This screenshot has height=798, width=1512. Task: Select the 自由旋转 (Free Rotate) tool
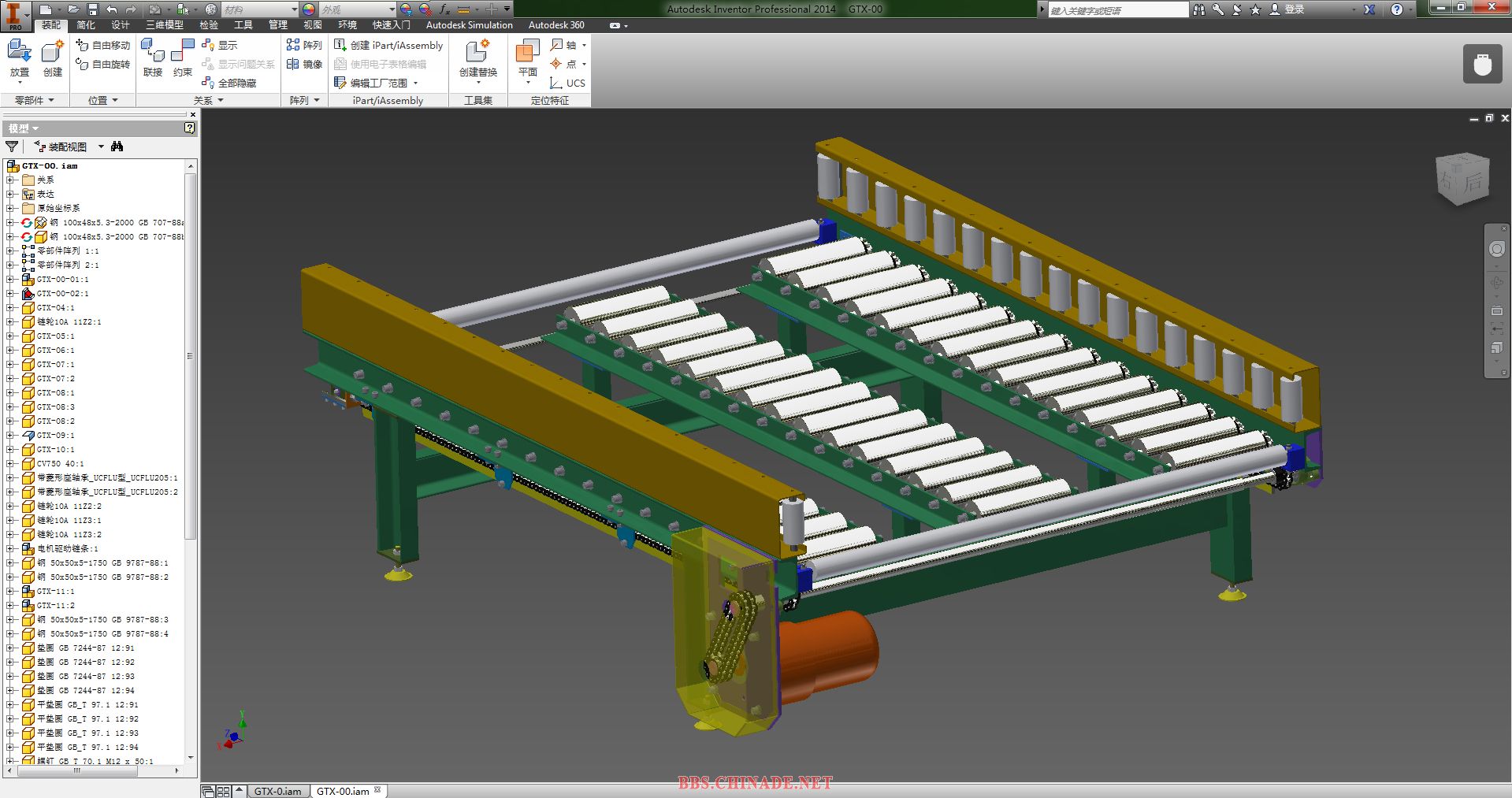[x=103, y=64]
